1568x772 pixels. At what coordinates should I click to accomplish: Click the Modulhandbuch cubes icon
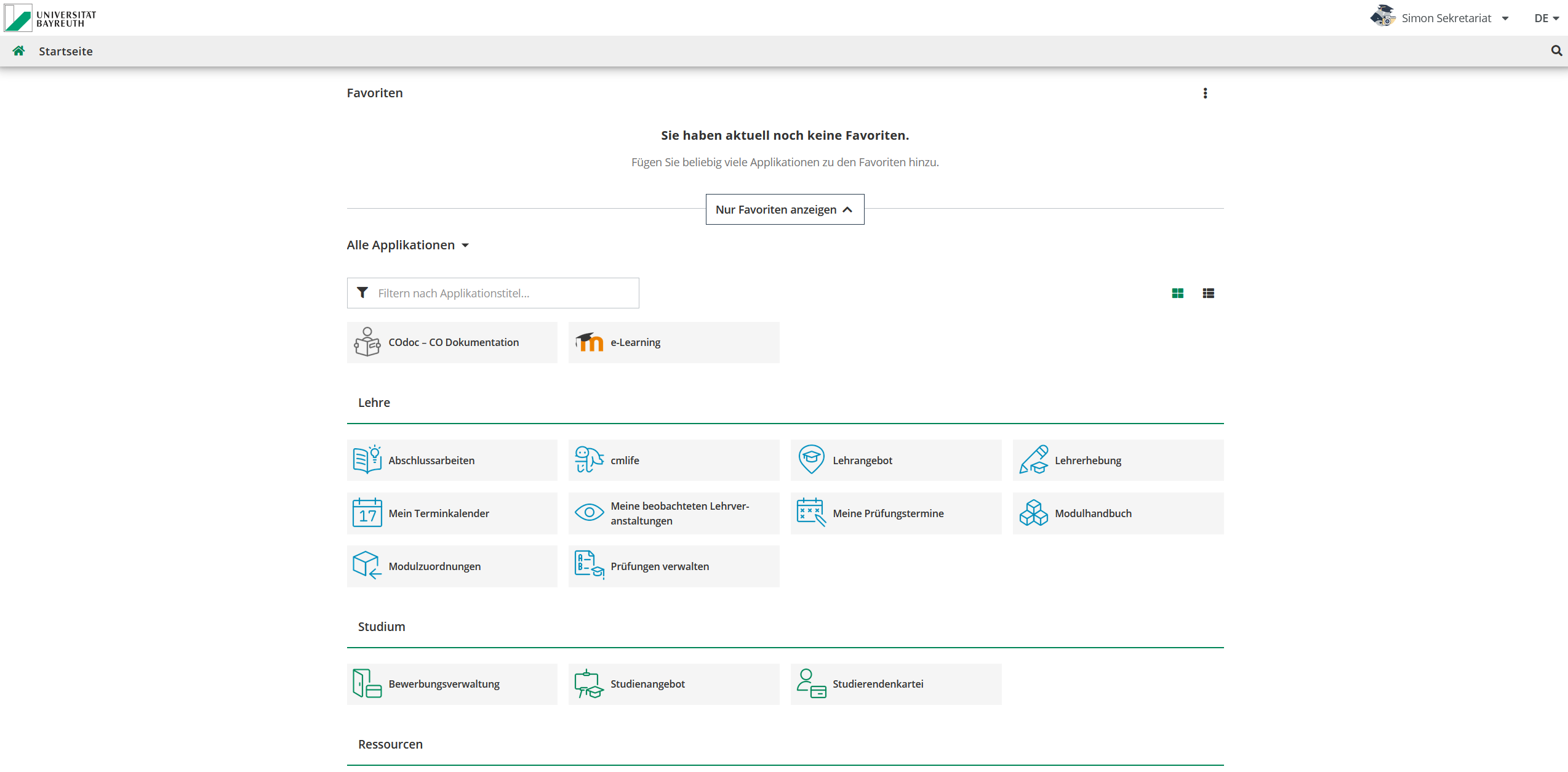click(1033, 513)
